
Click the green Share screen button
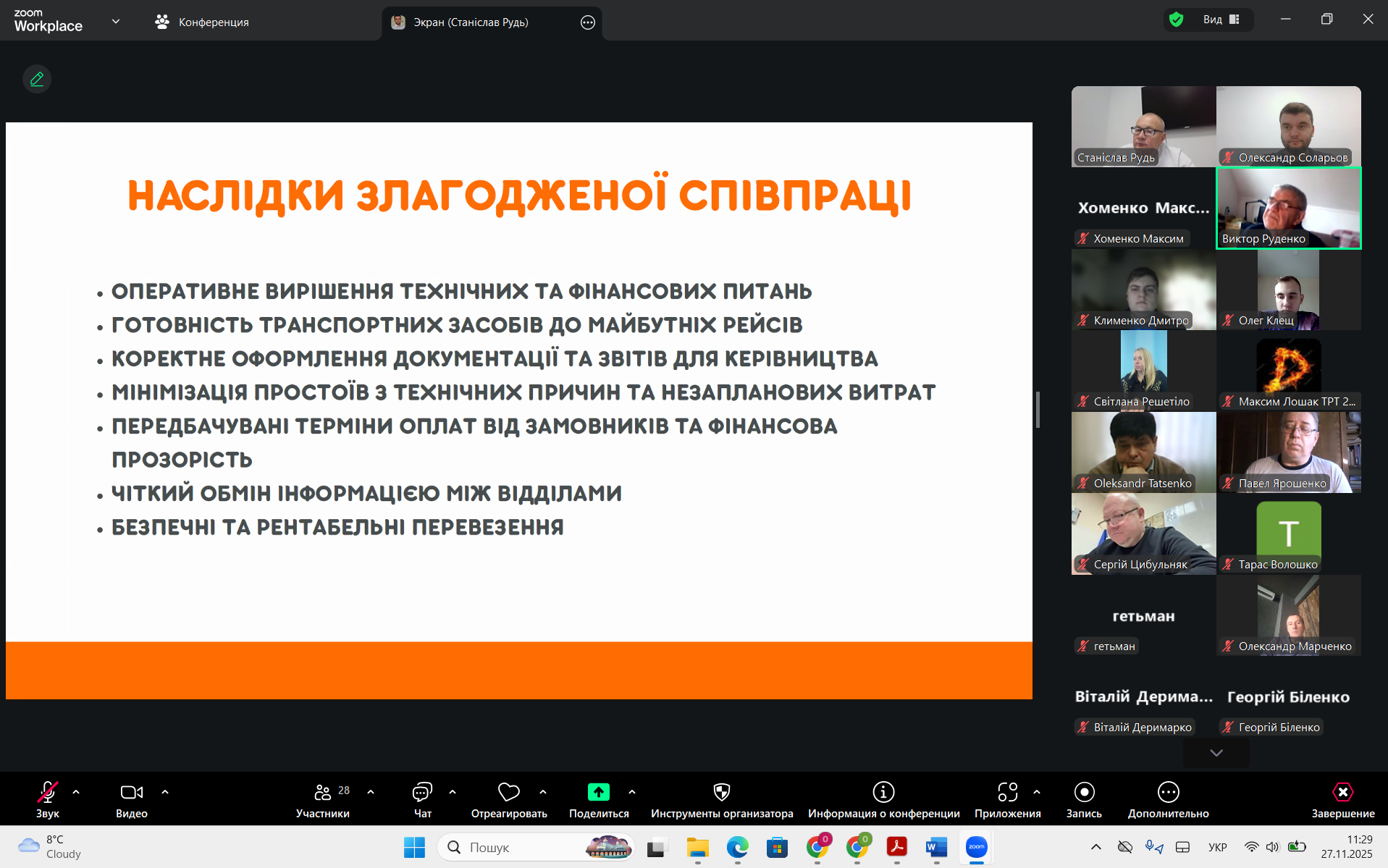point(598,793)
